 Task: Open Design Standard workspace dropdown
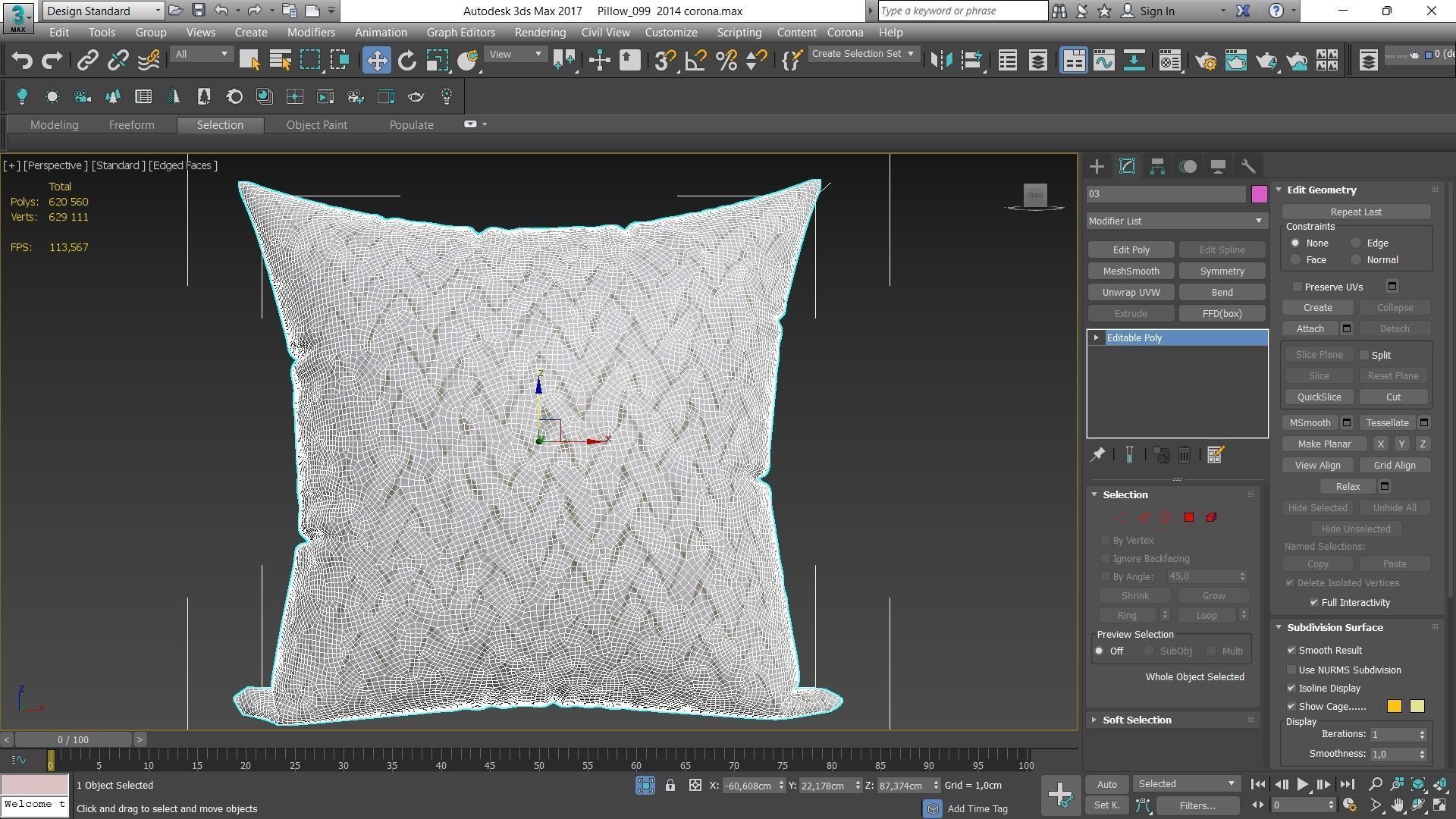coord(103,11)
